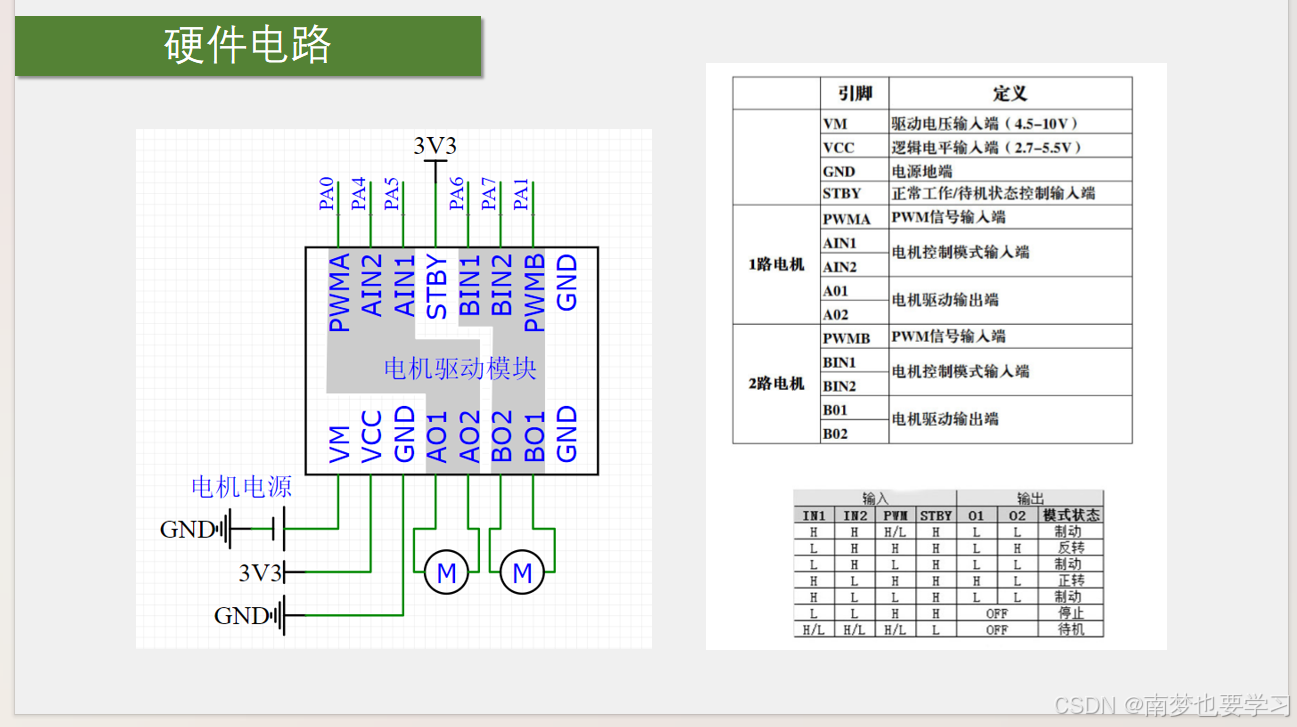Click BIN1 pin on the chip diagram
This screenshot has height=727, width=1297.
(469, 285)
